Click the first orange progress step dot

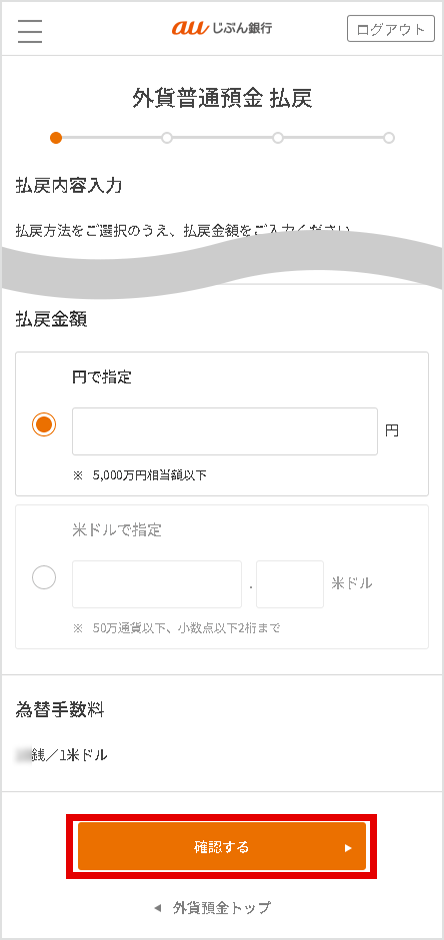[56, 138]
